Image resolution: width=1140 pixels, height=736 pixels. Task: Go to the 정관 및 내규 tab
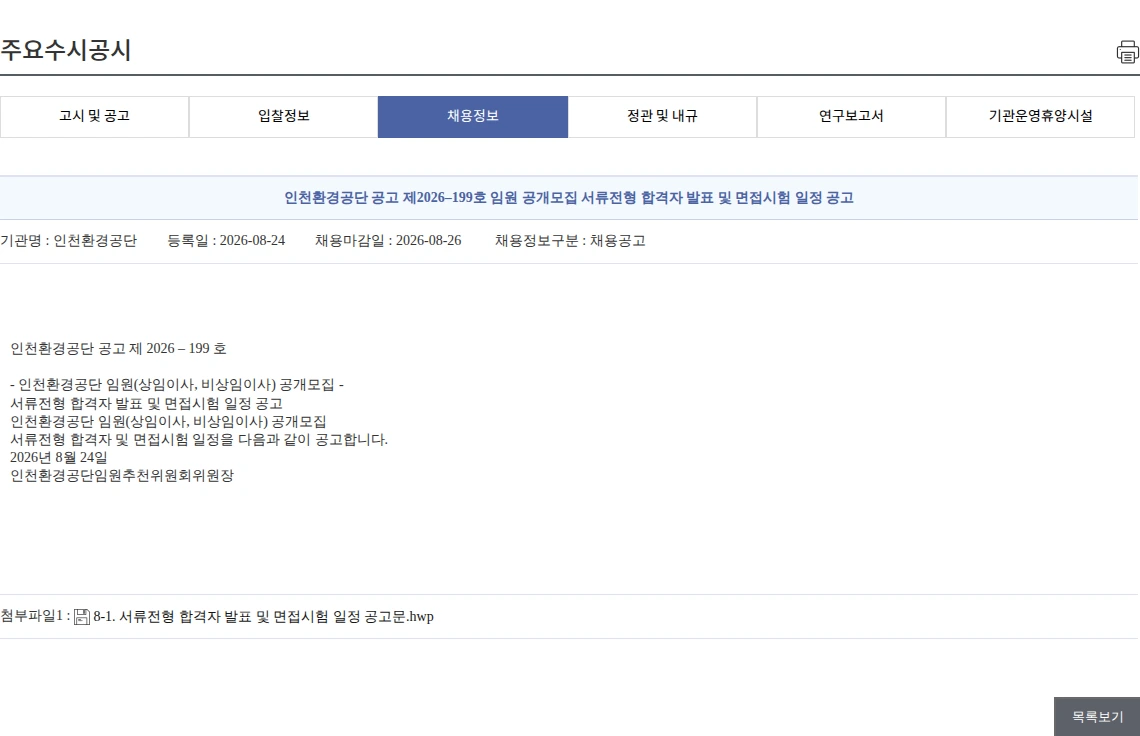662,116
